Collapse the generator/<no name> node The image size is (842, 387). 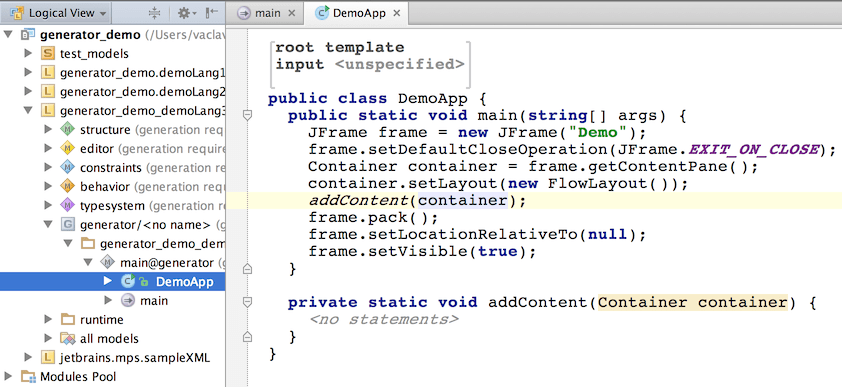[x=48, y=225]
